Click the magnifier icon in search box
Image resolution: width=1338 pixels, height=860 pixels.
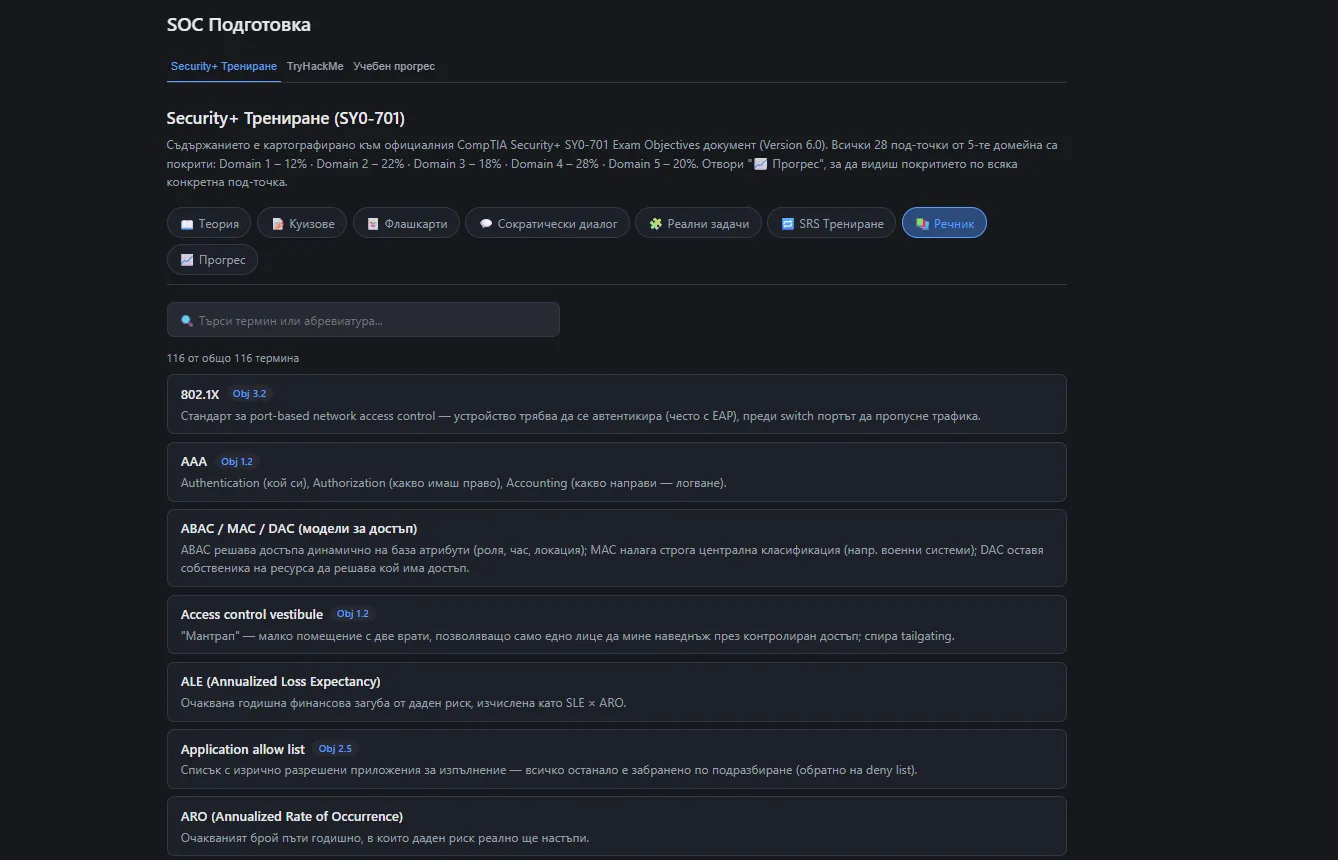tap(187, 321)
